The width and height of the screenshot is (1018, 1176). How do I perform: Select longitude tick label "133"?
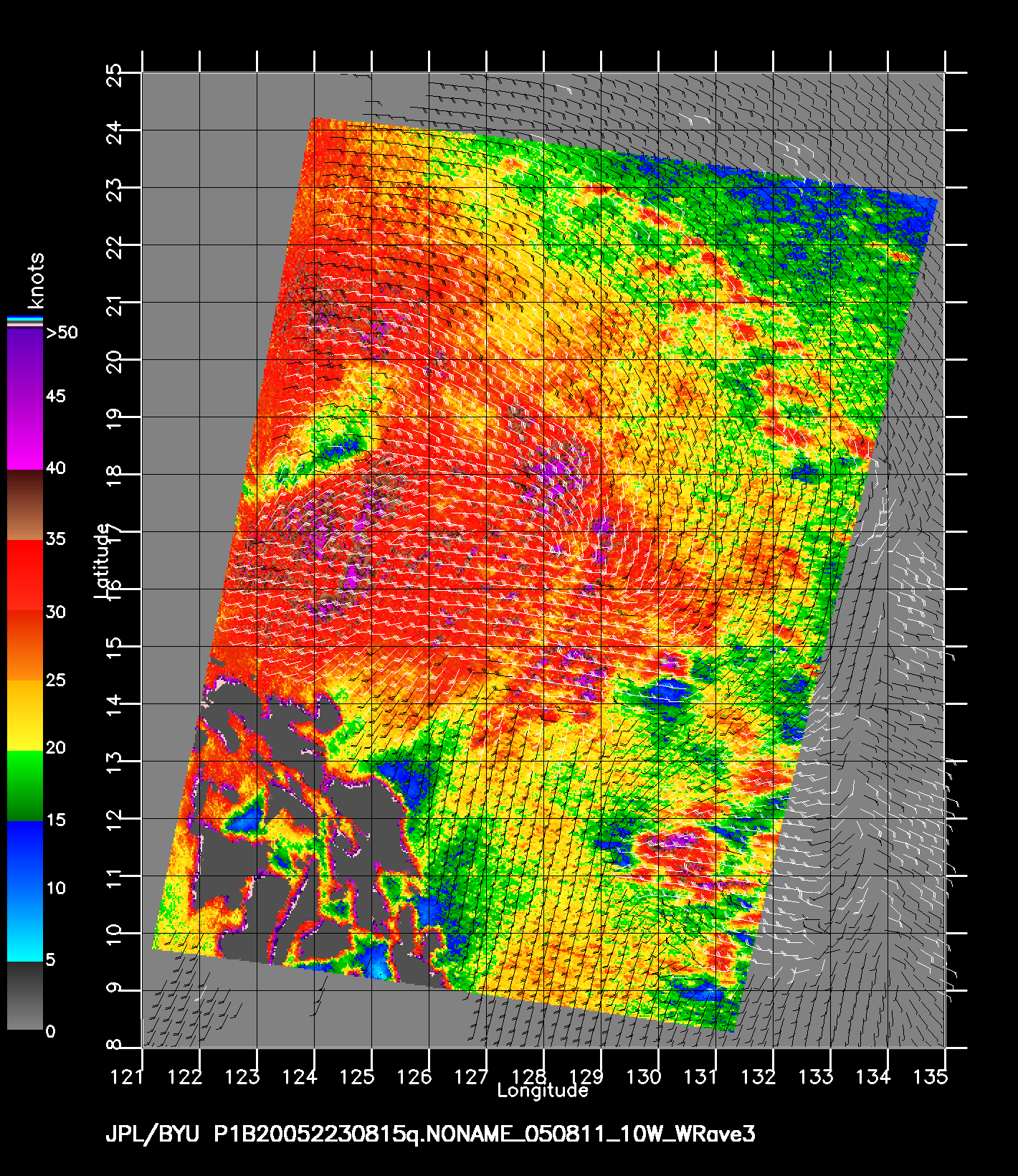(x=816, y=1076)
